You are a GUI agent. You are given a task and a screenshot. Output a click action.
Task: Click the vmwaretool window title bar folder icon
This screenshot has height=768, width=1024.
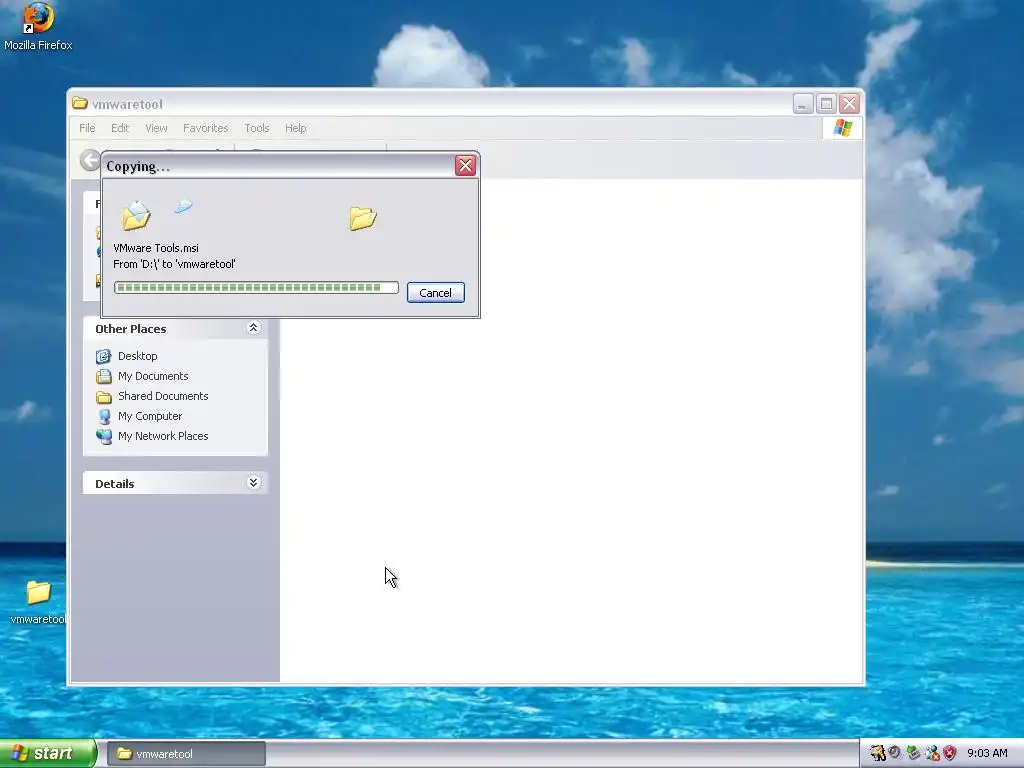click(x=80, y=103)
